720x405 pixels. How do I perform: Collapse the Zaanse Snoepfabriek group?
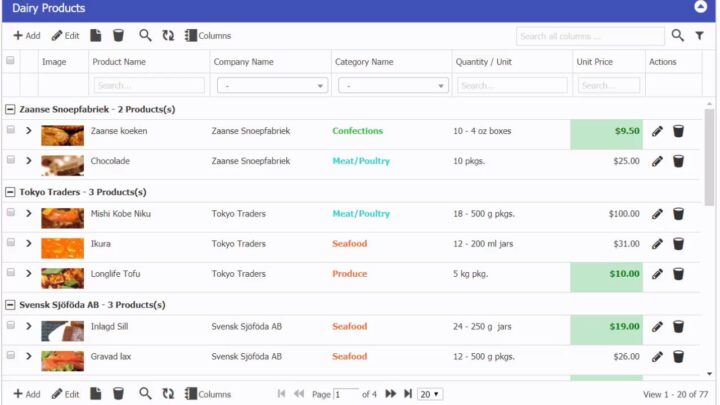[x=10, y=109]
